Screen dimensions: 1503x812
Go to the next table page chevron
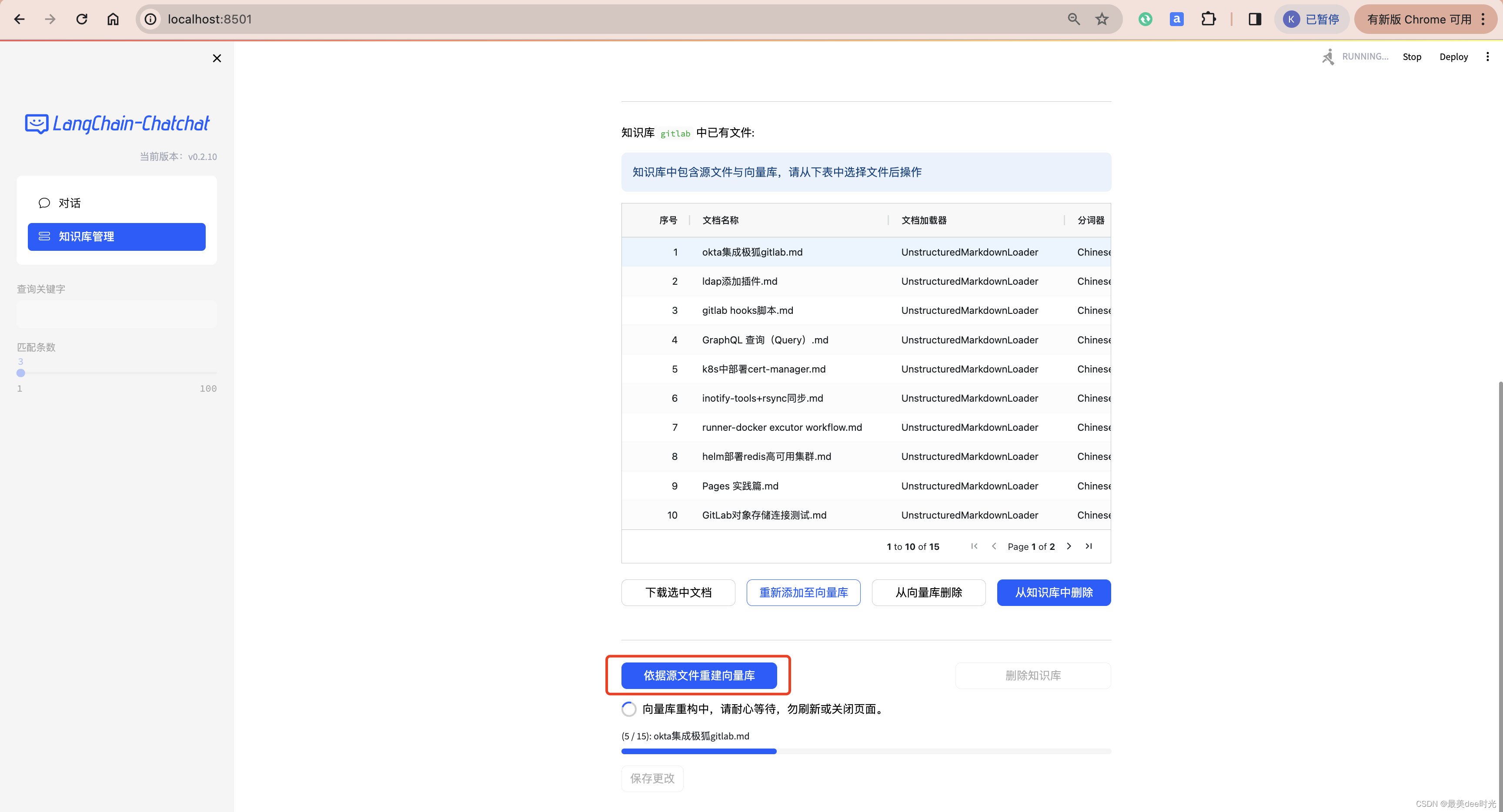(1069, 546)
